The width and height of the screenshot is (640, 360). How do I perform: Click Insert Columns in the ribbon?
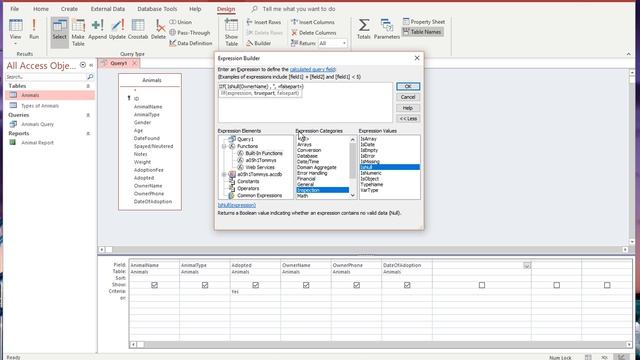313,22
